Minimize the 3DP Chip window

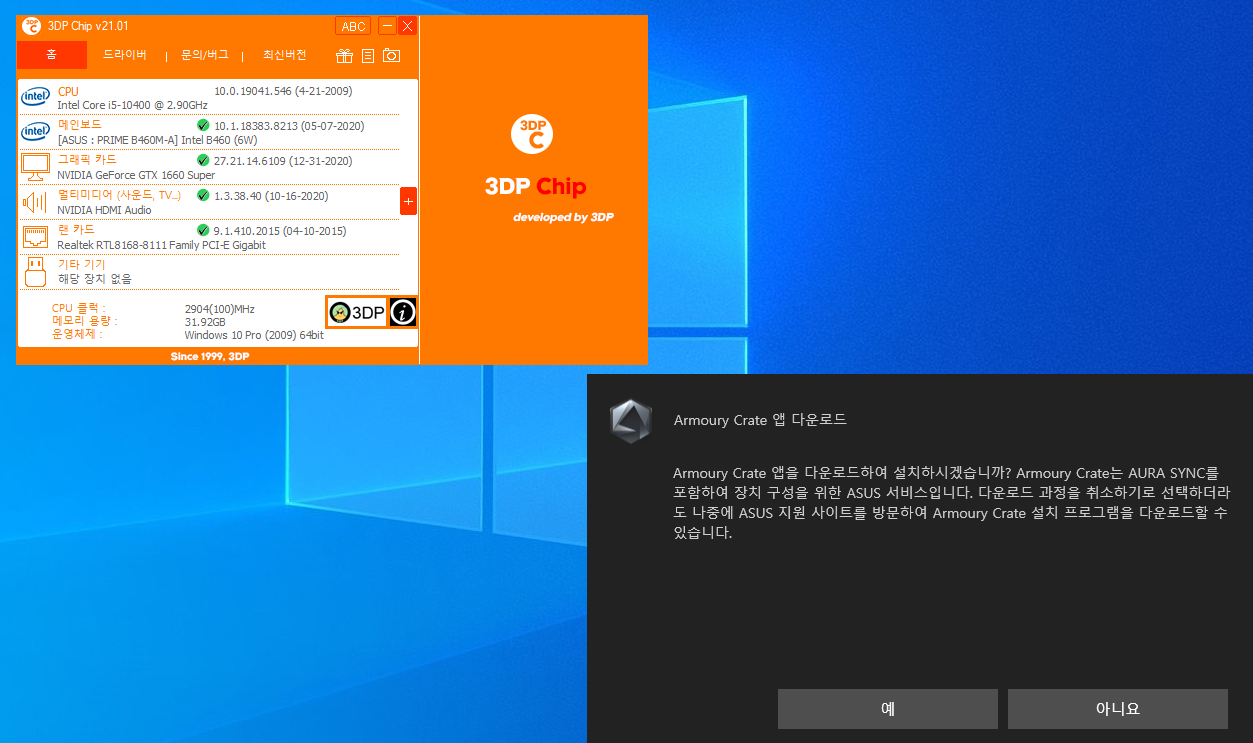click(388, 26)
